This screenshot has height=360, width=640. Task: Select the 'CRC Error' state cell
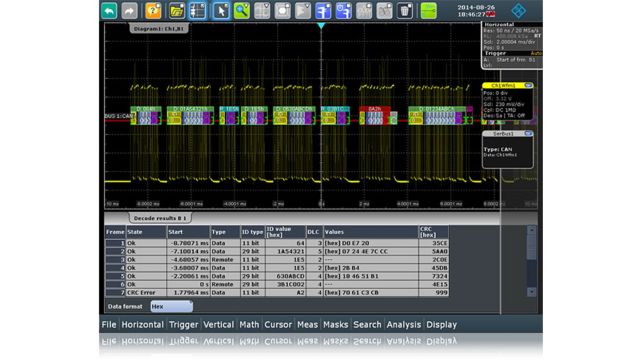[x=146, y=293]
